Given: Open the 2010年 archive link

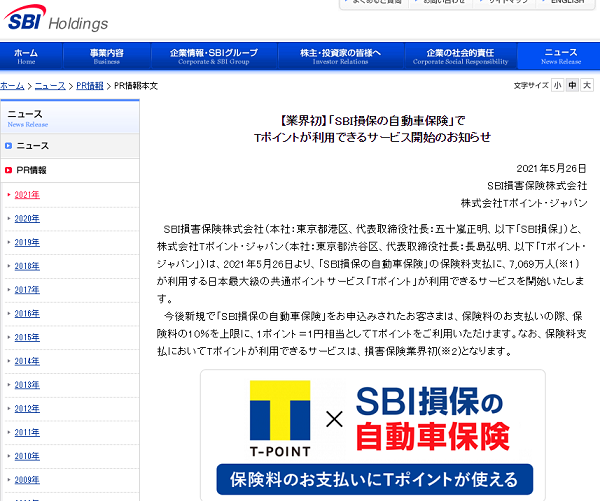Looking at the screenshot, I should click(27, 456).
